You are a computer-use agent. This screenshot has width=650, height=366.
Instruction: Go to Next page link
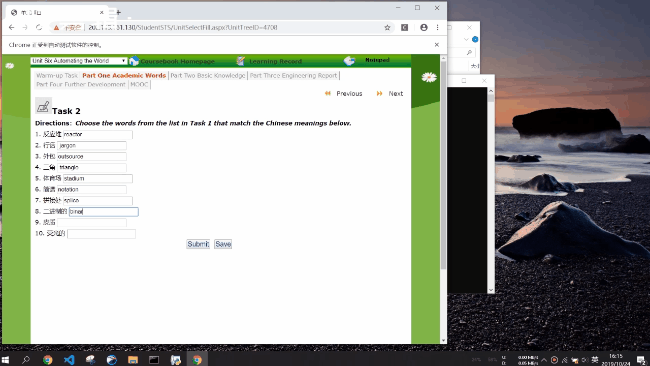395,94
